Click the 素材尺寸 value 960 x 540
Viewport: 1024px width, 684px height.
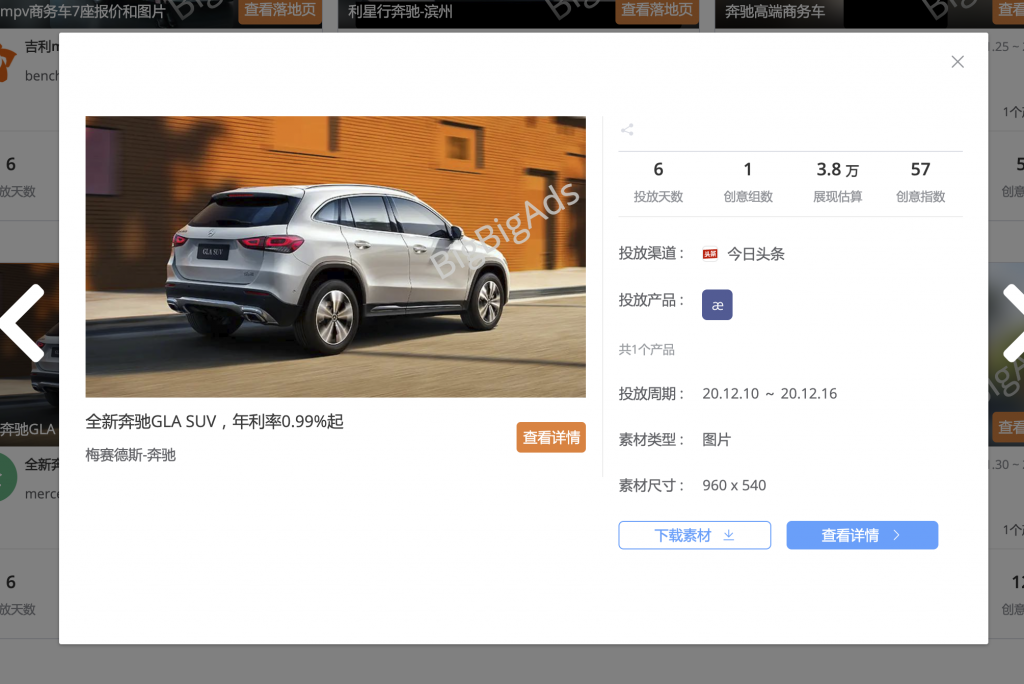(x=734, y=485)
